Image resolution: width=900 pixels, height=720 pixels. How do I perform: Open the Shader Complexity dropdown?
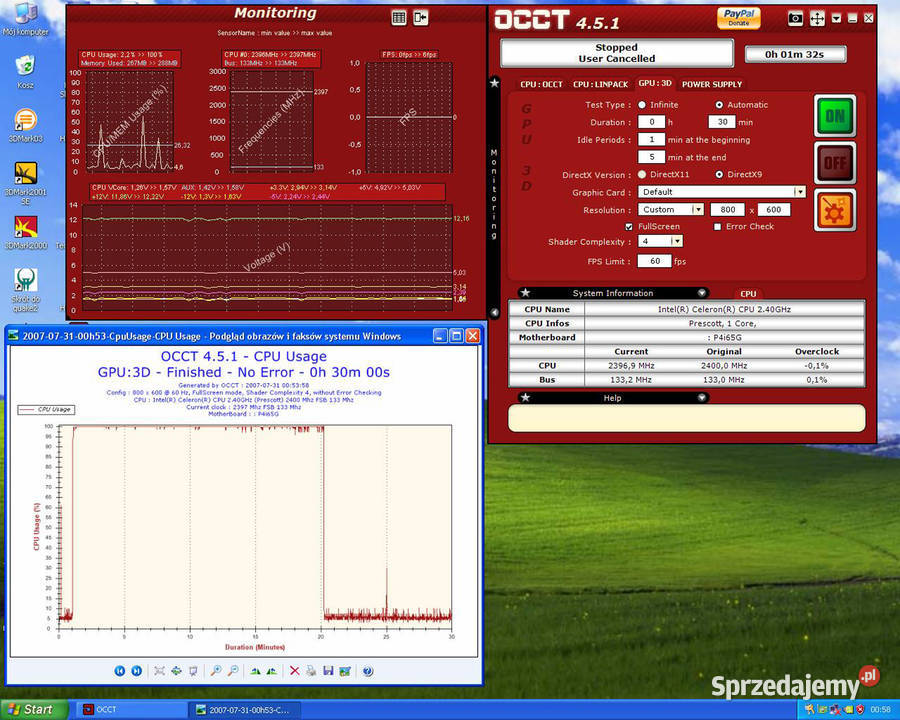click(677, 241)
